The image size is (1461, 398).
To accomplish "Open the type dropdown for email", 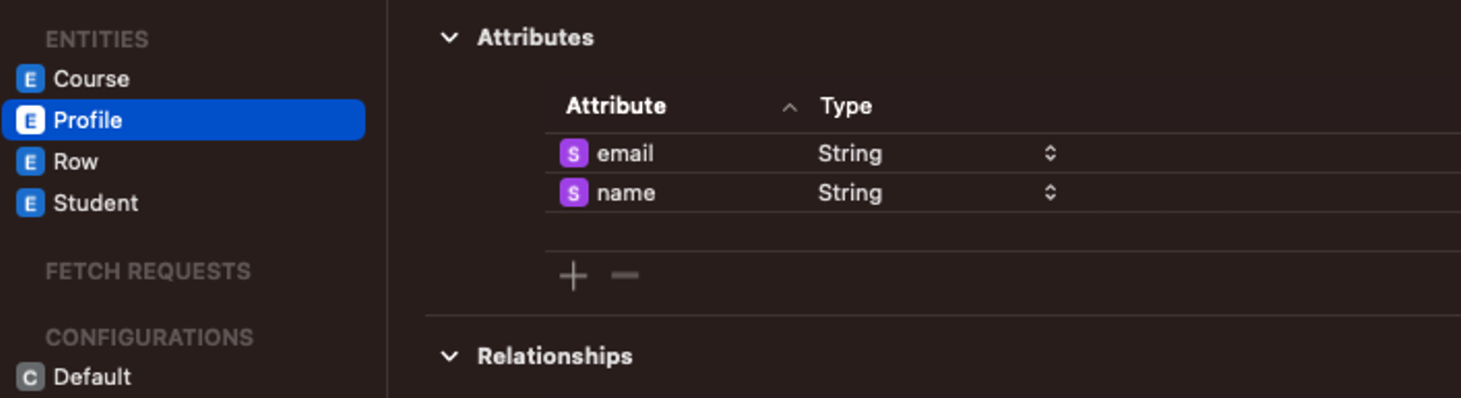I will pyautogui.click(x=1050, y=153).
